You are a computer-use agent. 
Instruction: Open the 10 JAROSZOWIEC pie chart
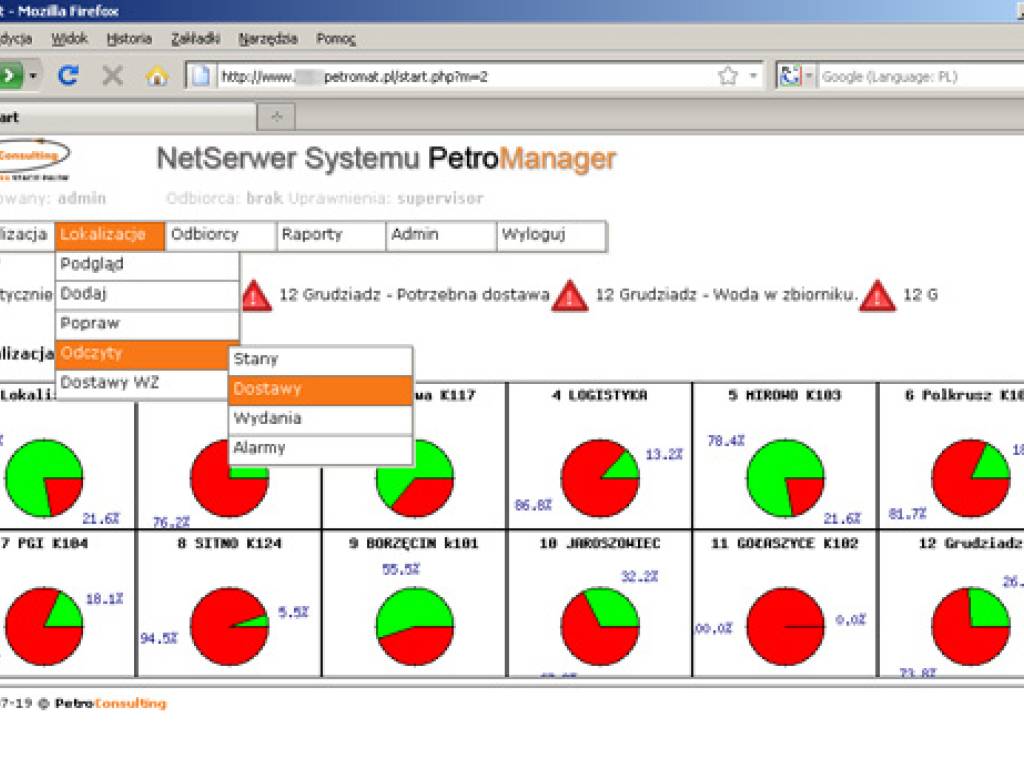[600, 627]
